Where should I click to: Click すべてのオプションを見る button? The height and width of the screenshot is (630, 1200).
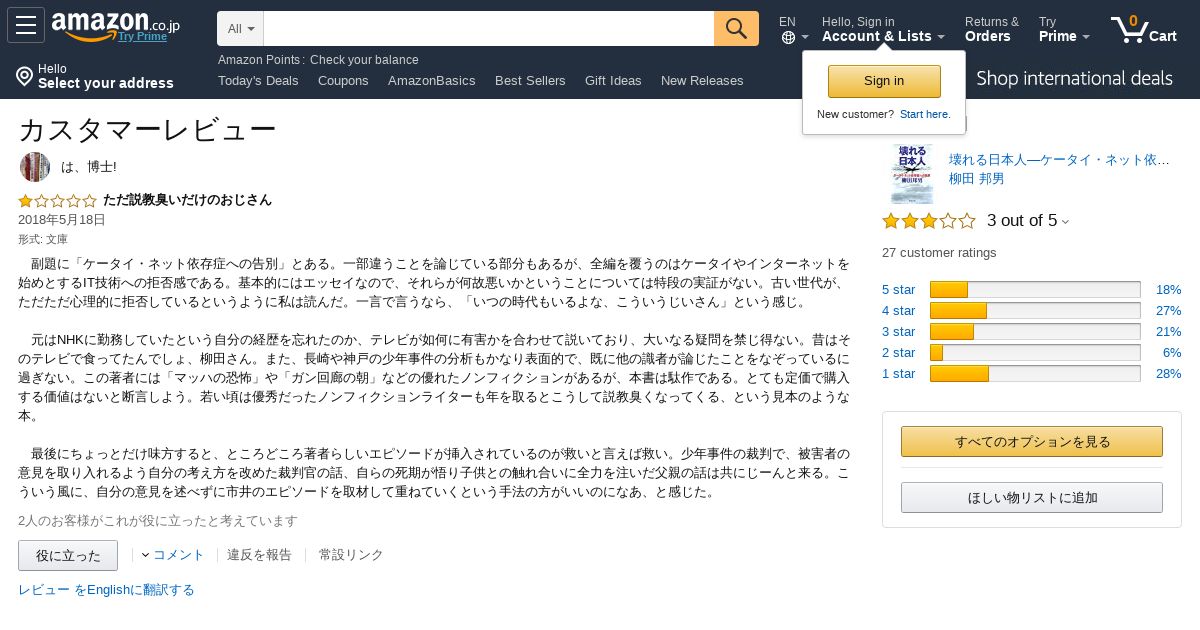1032,442
